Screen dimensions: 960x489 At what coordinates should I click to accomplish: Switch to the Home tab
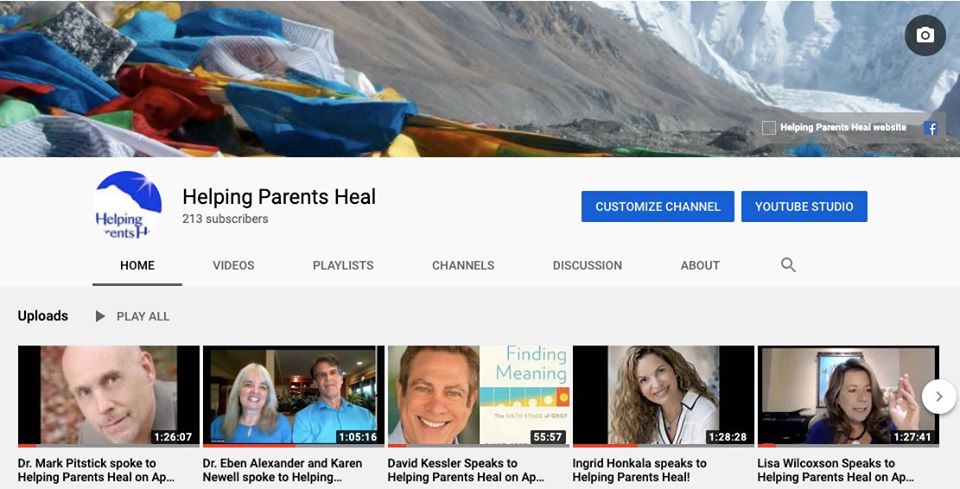137,266
